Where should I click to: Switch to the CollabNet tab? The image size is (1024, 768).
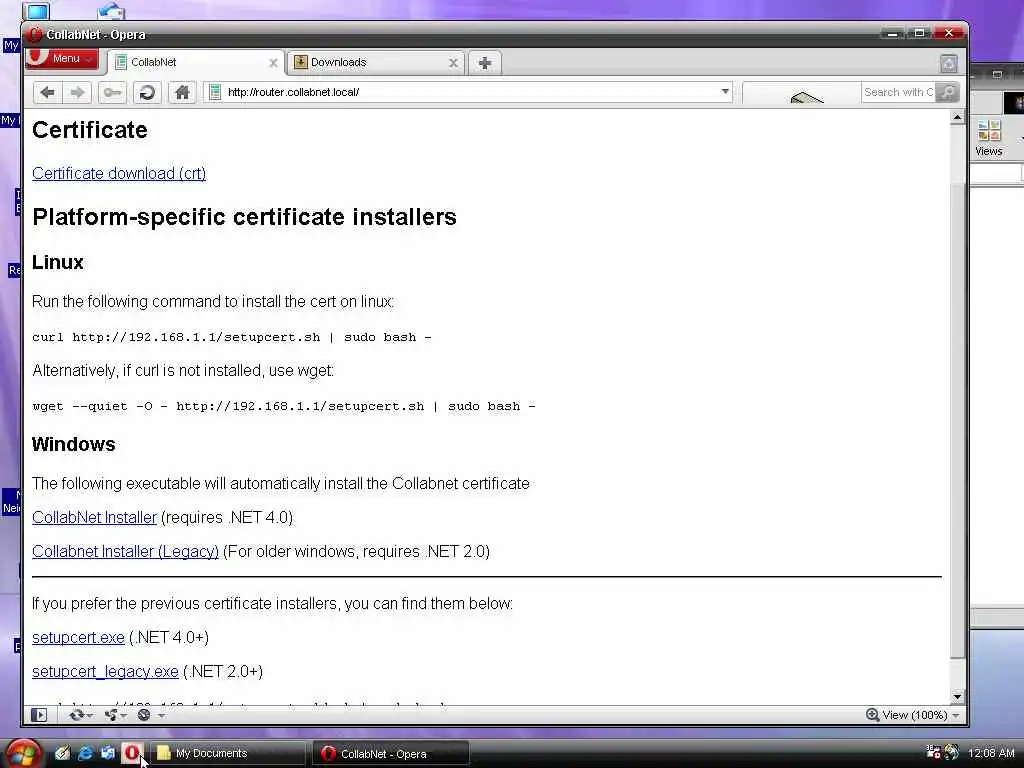coord(193,63)
